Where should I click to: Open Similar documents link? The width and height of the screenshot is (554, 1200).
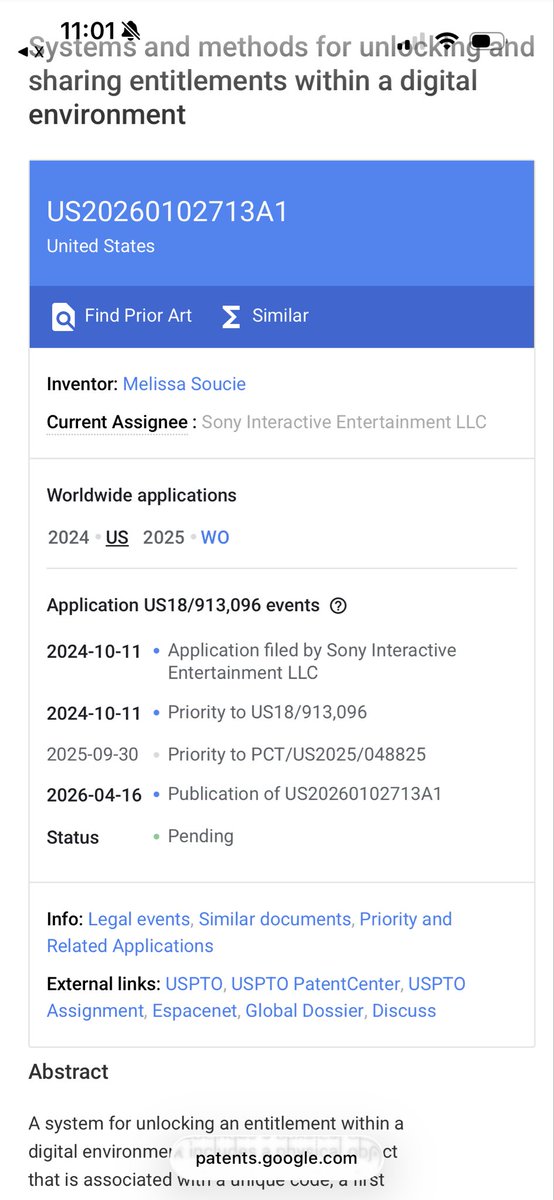(275, 919)
